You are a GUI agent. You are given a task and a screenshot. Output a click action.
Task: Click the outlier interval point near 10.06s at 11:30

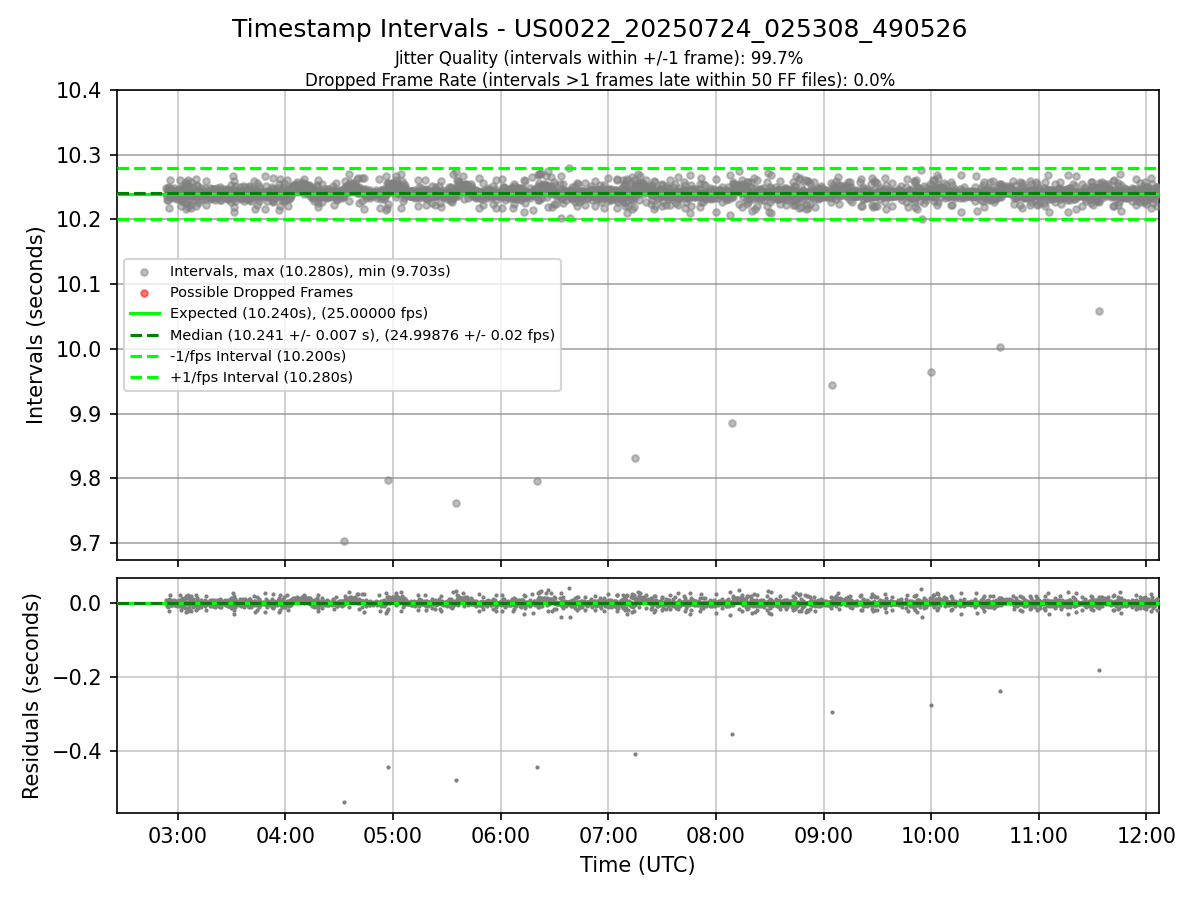1099,311
